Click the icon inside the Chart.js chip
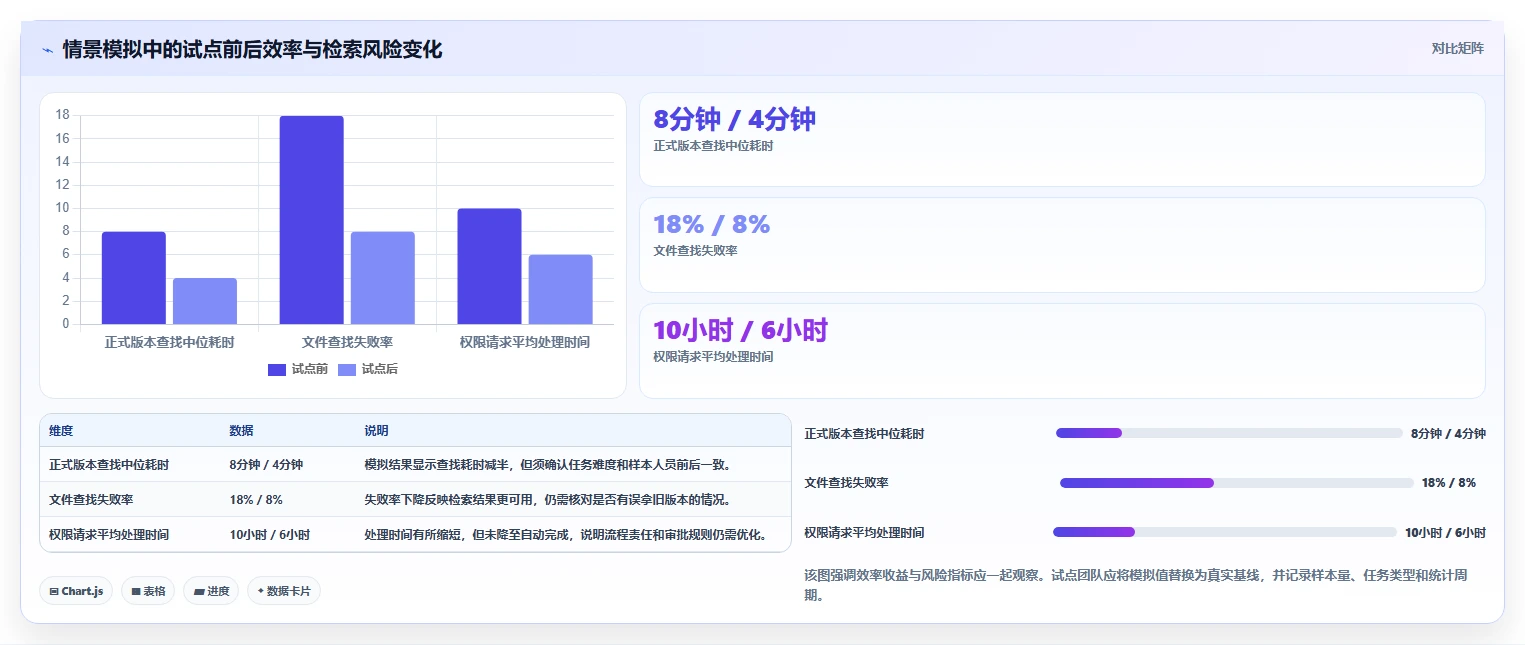1525x645 pixels. tap(54, 592)
